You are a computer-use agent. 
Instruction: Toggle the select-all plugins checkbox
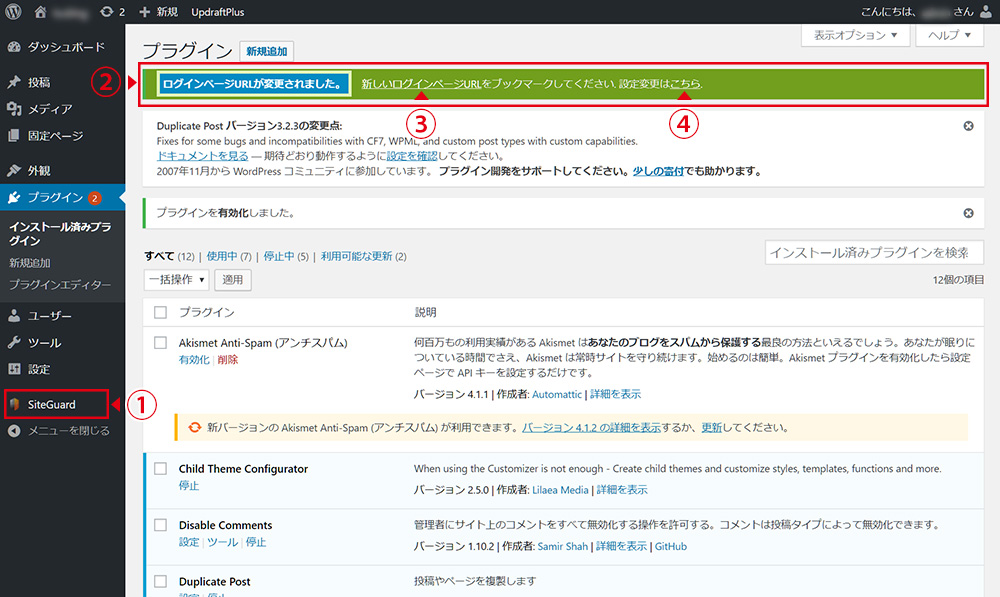(161, 313)
